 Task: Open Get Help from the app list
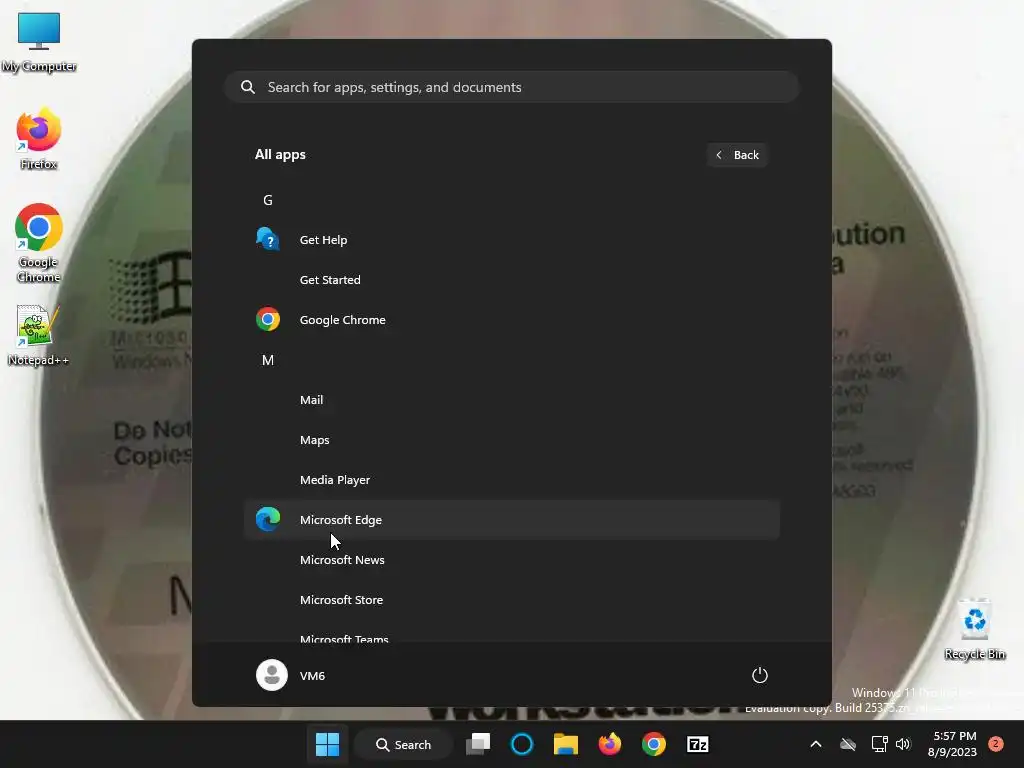[x=511, y=240]
